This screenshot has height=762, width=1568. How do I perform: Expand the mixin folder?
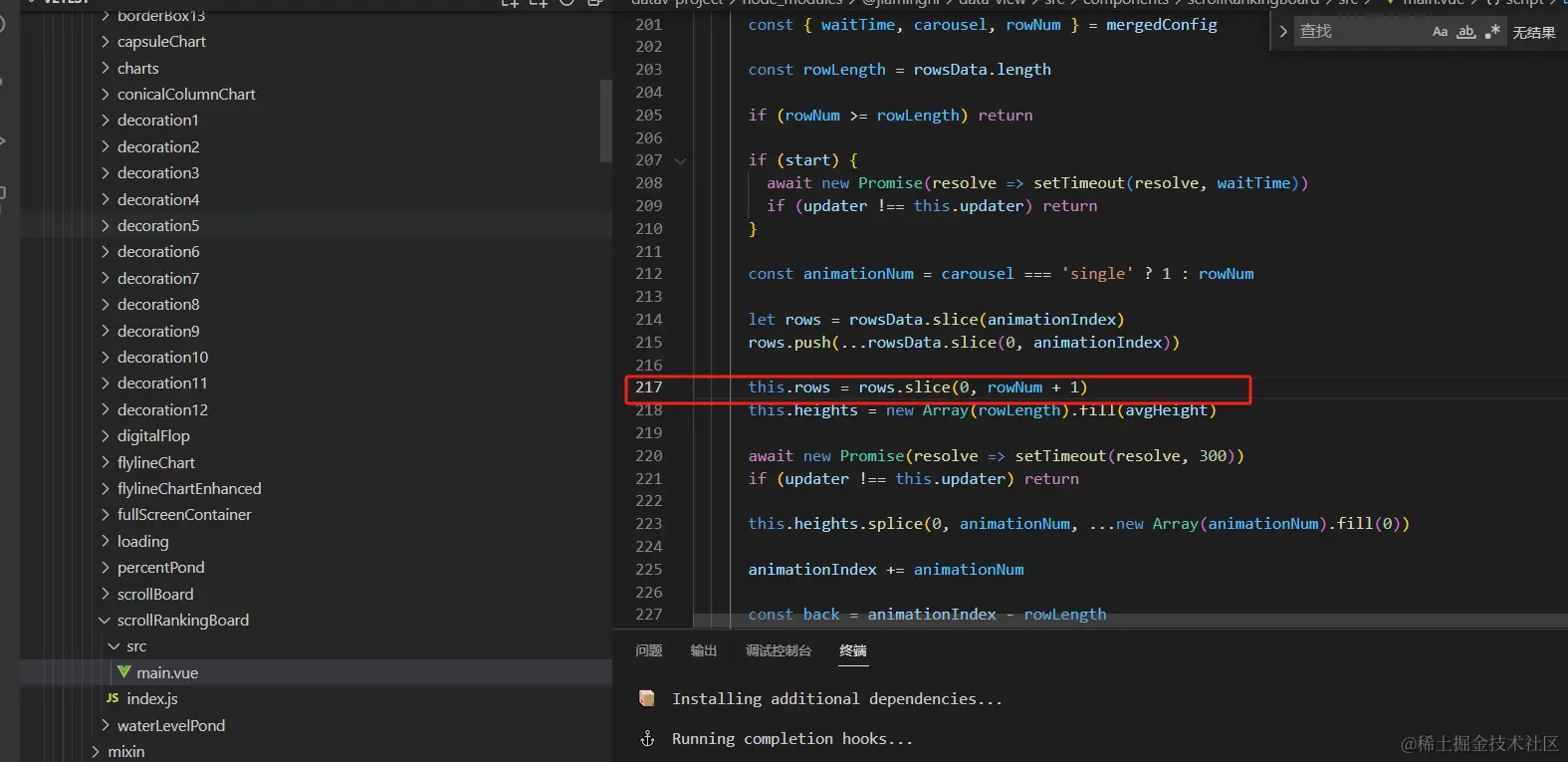[96, 751]
